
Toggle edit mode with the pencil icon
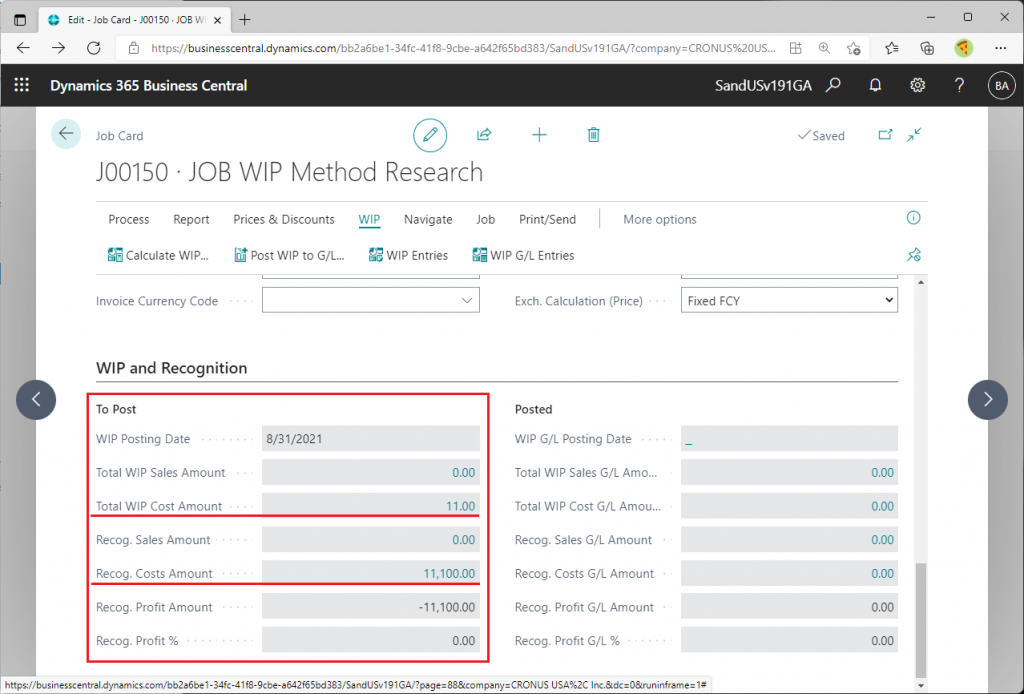pyautogui.click(x=430, y=135)
